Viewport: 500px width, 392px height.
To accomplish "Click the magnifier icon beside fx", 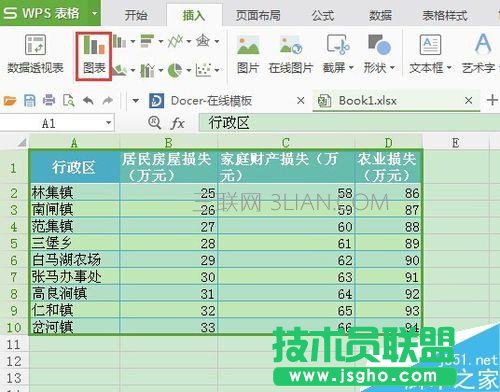I will pyautogui.click(x=154, y=123).
